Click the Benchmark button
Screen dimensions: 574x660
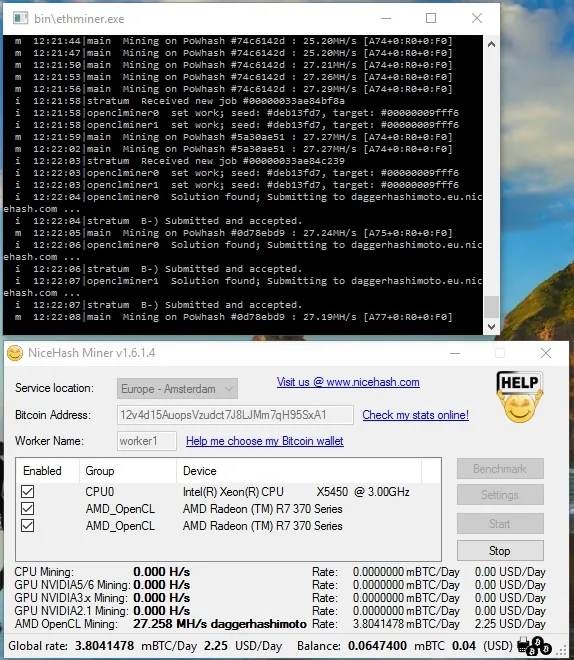point(500,469)
